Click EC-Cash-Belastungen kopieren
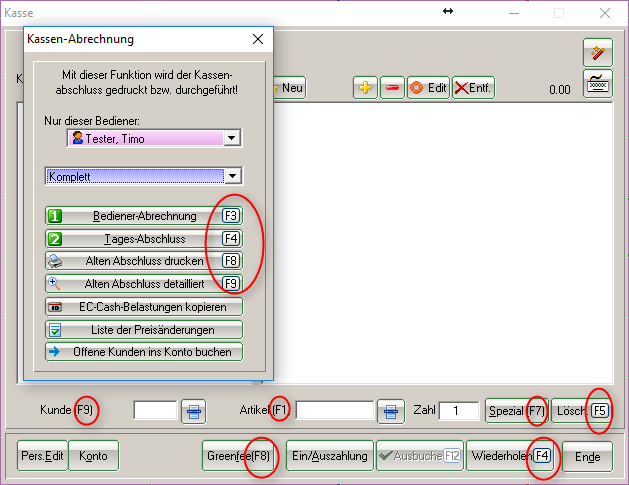The width and height of the screenshot is (629, 485). click(x=144, y=307)
